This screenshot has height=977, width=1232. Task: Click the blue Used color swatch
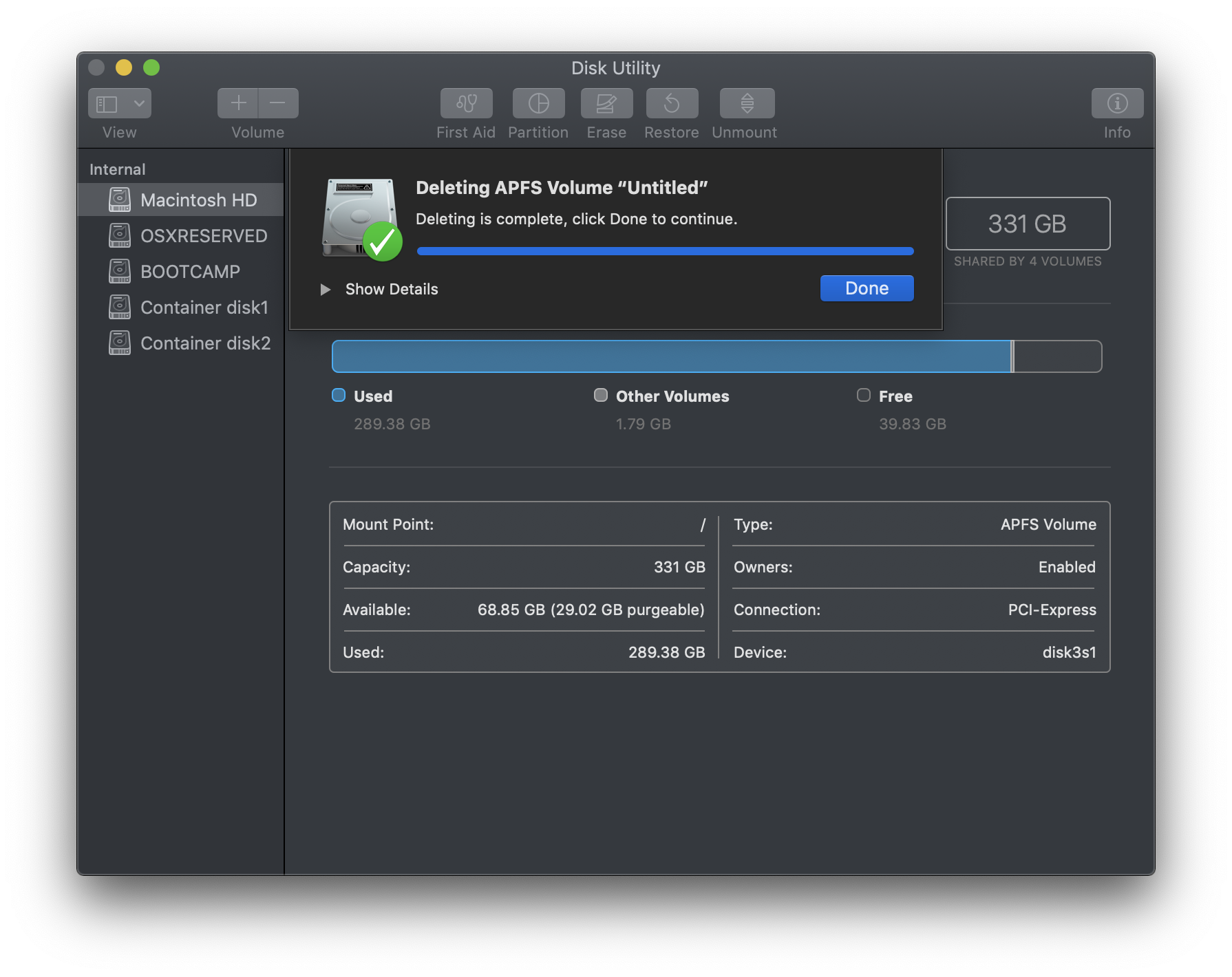[x=339, y=395]
